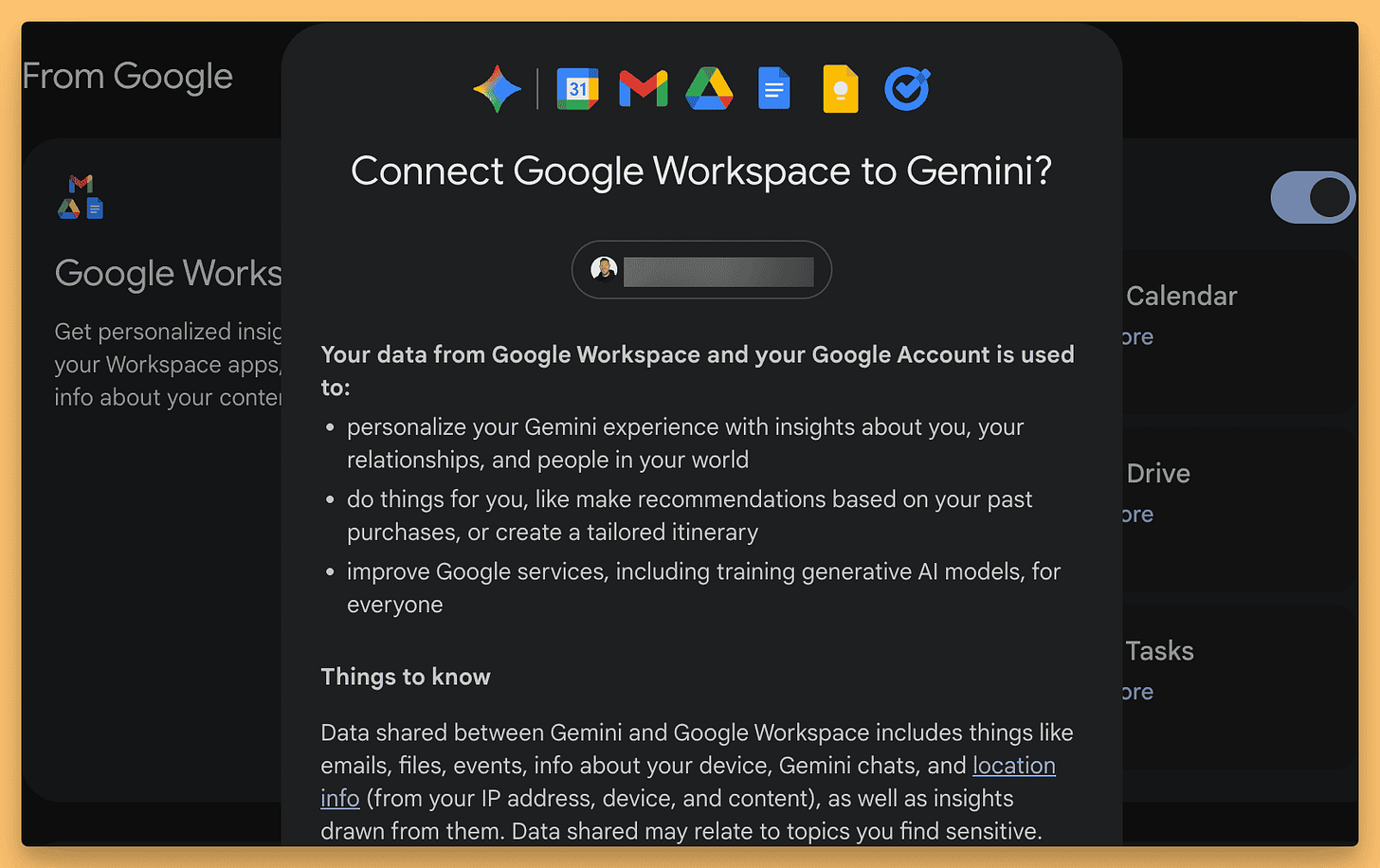The height and width of the screenshot is (868, 1380).
Task: Click the bullet about recommendations from past purchases
Action: [689, 515]
